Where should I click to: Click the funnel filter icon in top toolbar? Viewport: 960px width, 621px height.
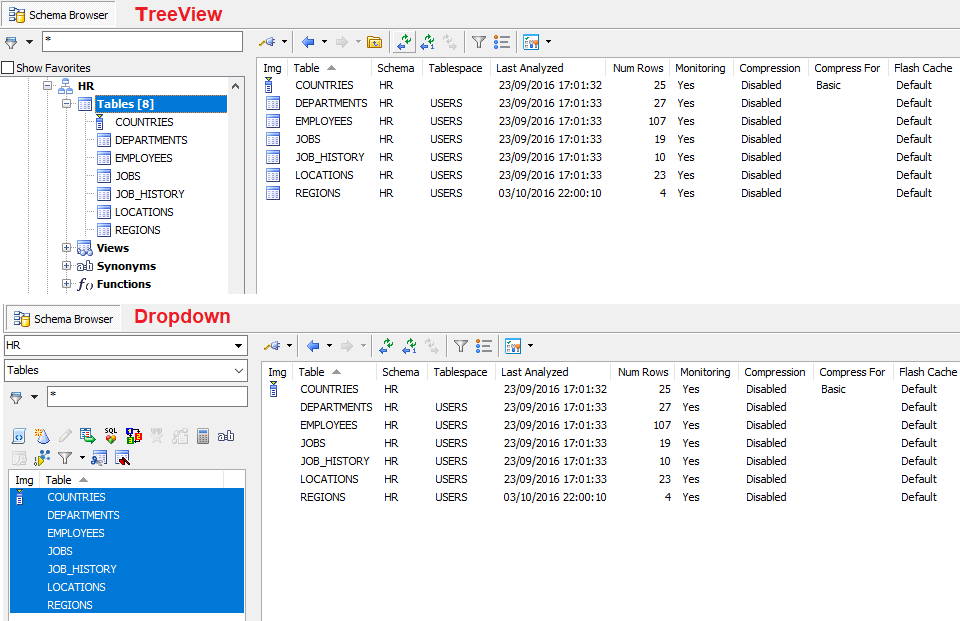479,42
